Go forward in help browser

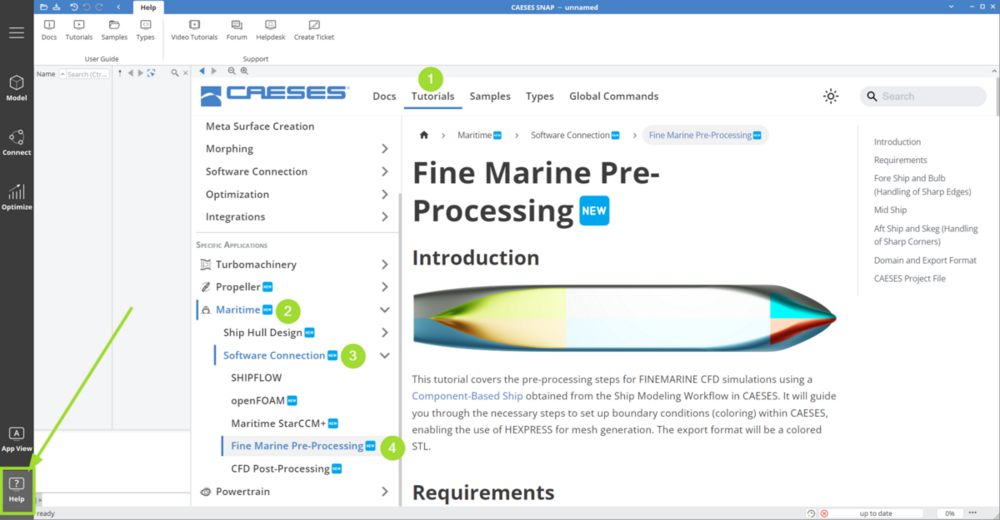click(214, 71)
